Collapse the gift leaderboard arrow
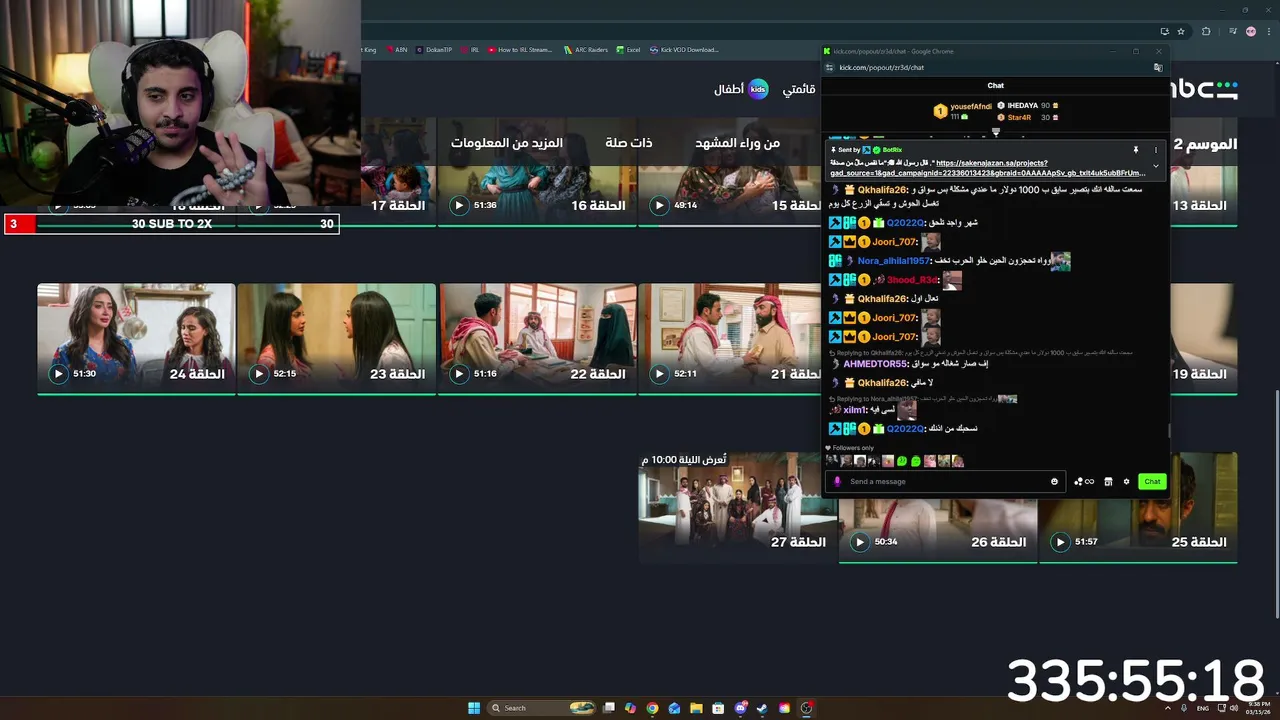The width and height of the screenshot is (1280, 720). point(995,132)
